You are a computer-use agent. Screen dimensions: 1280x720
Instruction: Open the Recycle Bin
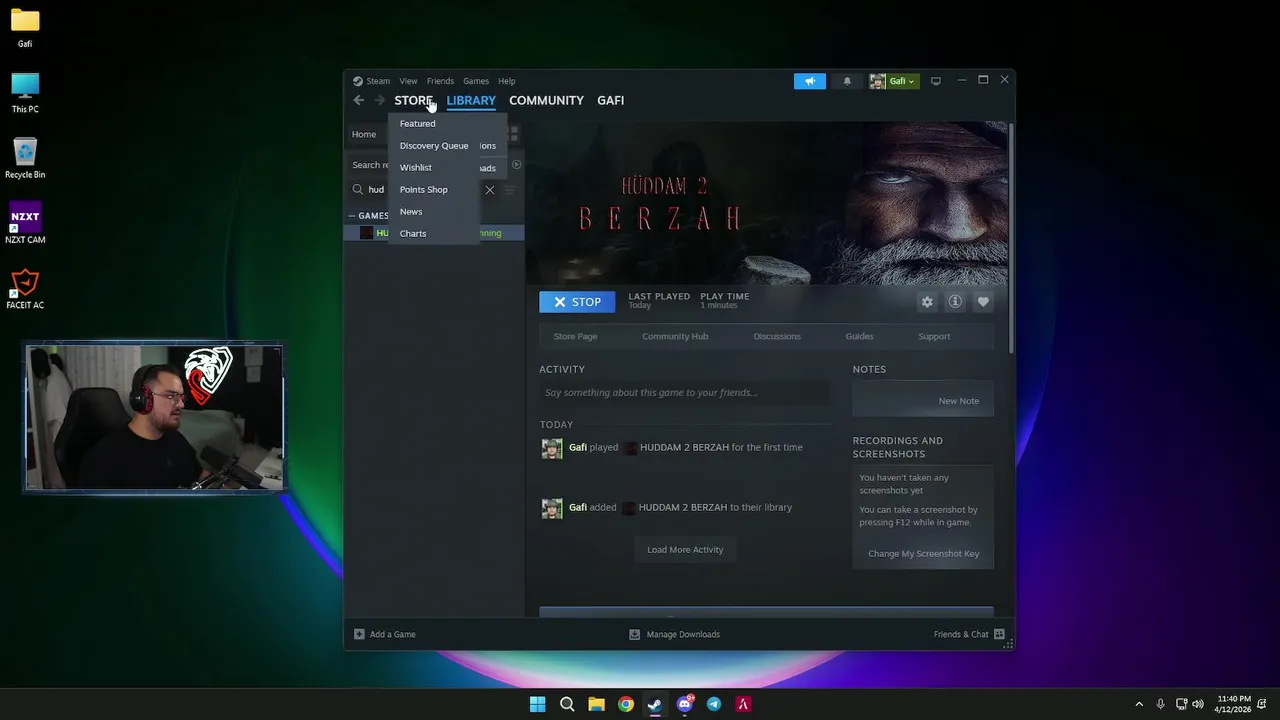(x=25, y=158)
